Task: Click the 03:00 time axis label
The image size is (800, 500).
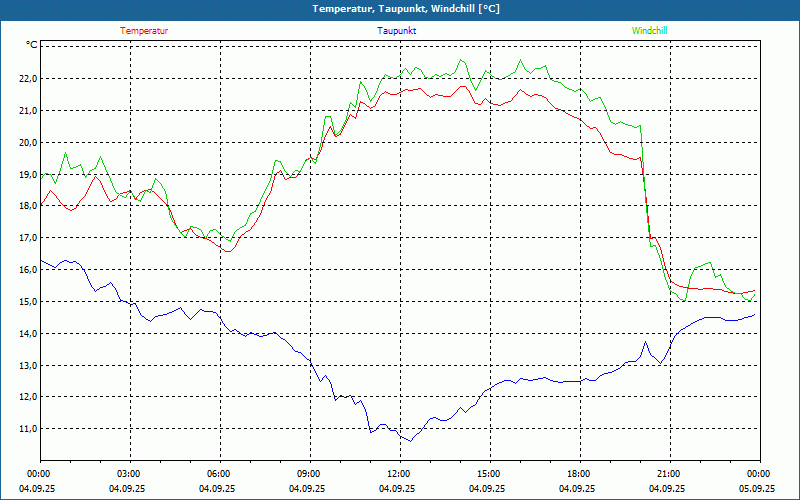Action: pyautogui.click(x=129, y=473)
